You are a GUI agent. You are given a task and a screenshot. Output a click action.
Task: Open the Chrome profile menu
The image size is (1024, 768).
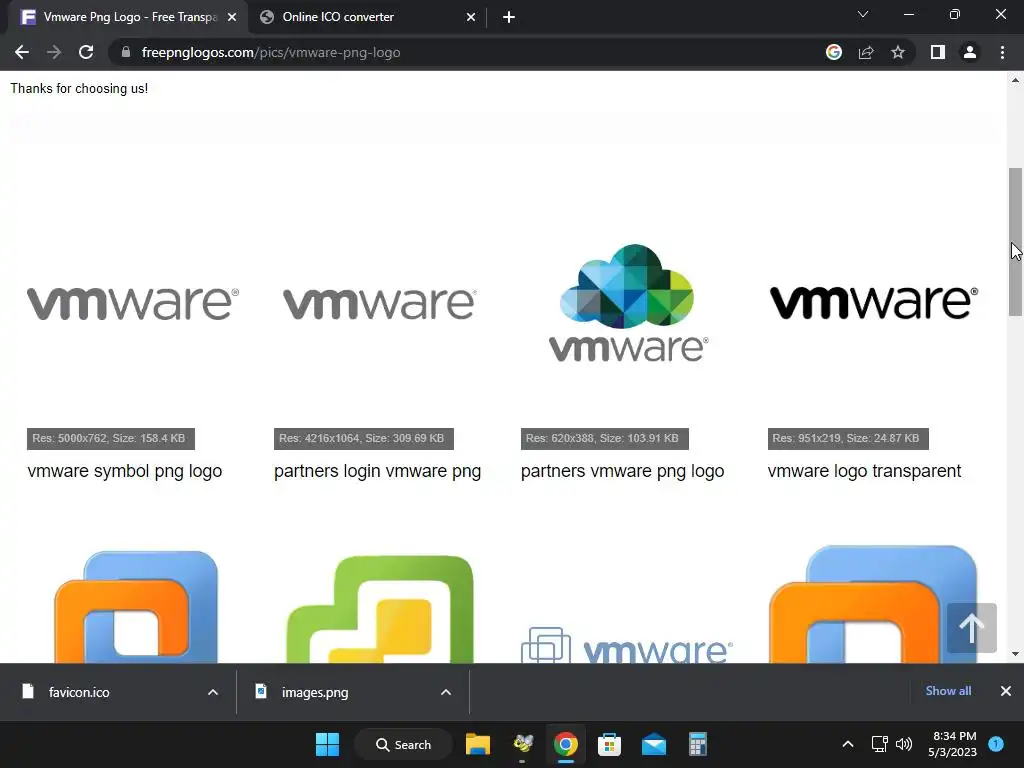pos(970,52)
